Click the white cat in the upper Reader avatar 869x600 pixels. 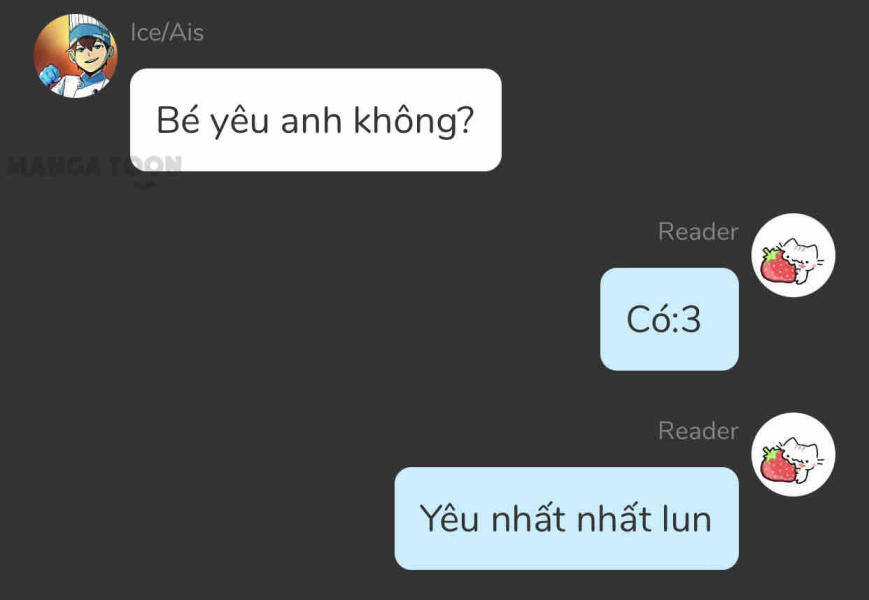pyautogui.click(x=802, y=257)
